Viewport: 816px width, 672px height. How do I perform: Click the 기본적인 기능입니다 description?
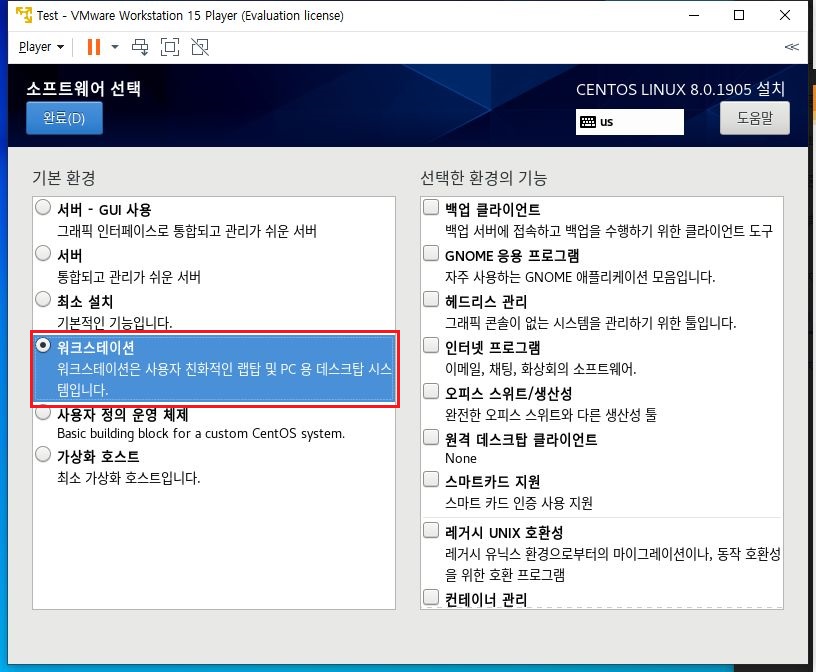(114, 323)
